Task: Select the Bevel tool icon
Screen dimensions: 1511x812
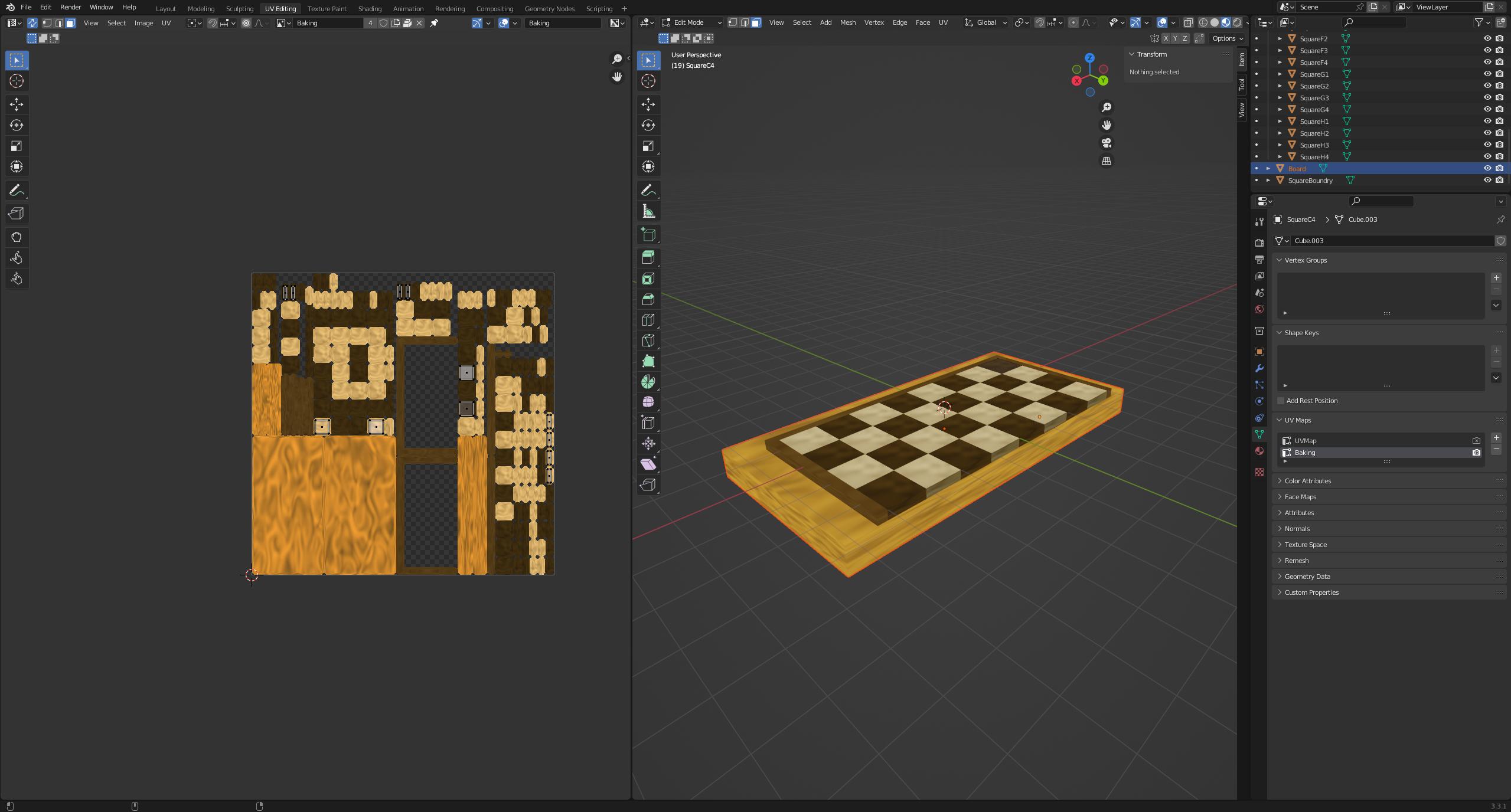Action: (648, 299)
